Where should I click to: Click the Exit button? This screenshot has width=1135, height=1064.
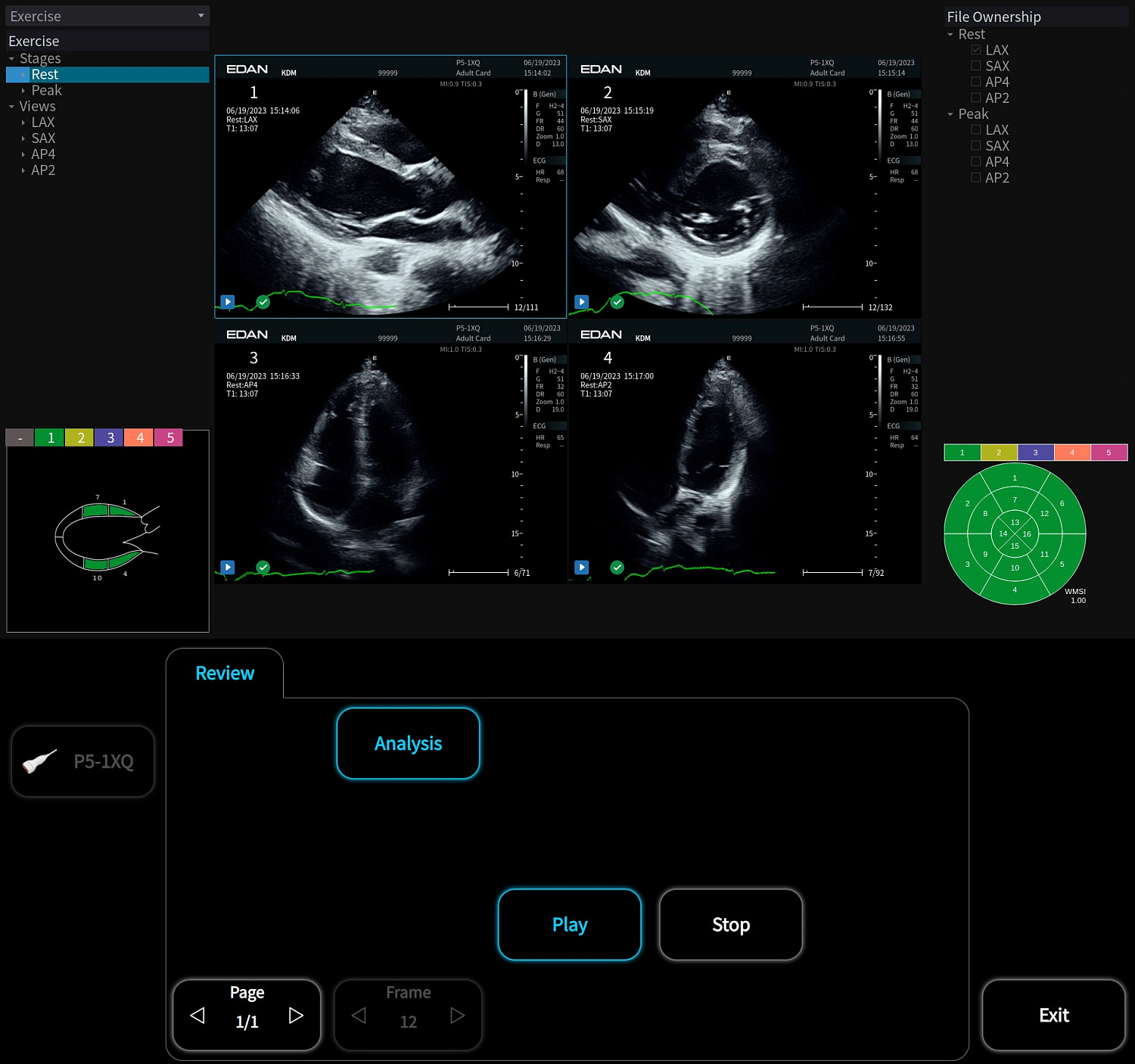point(1053,1016)
